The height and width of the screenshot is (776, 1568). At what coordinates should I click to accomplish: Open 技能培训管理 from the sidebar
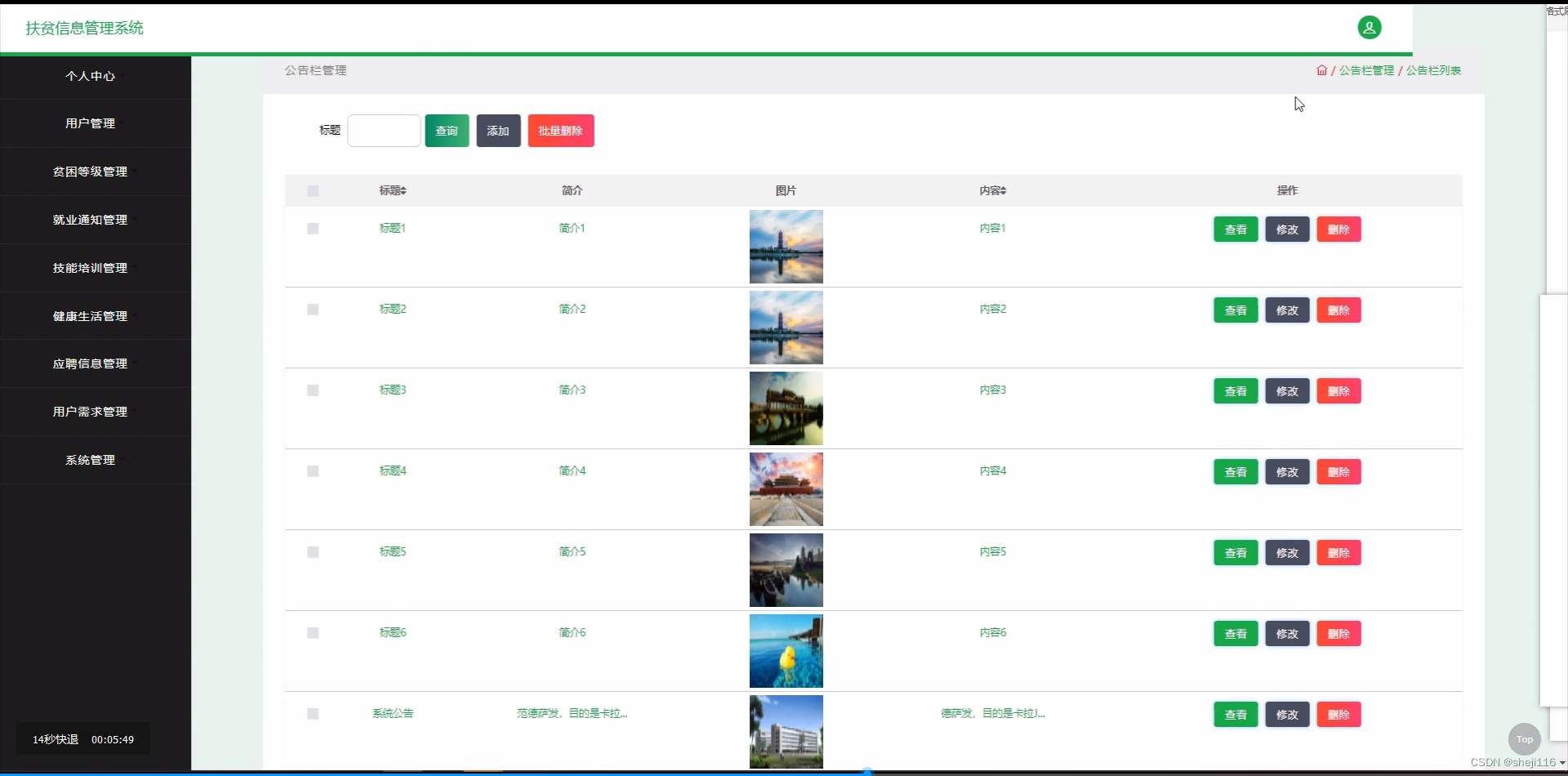90,268
